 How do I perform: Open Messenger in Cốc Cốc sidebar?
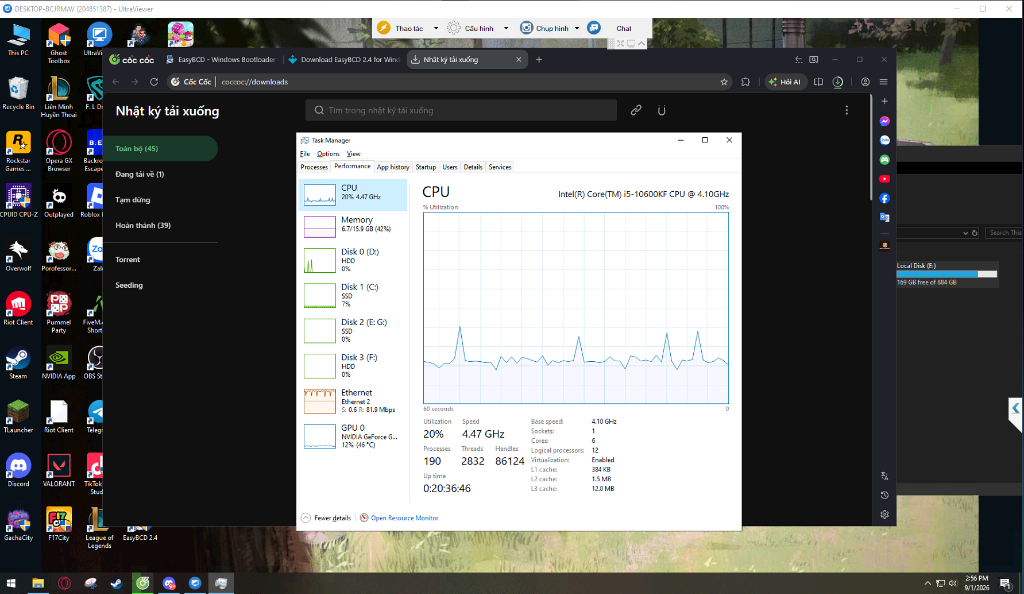click(x=884, y=121)
